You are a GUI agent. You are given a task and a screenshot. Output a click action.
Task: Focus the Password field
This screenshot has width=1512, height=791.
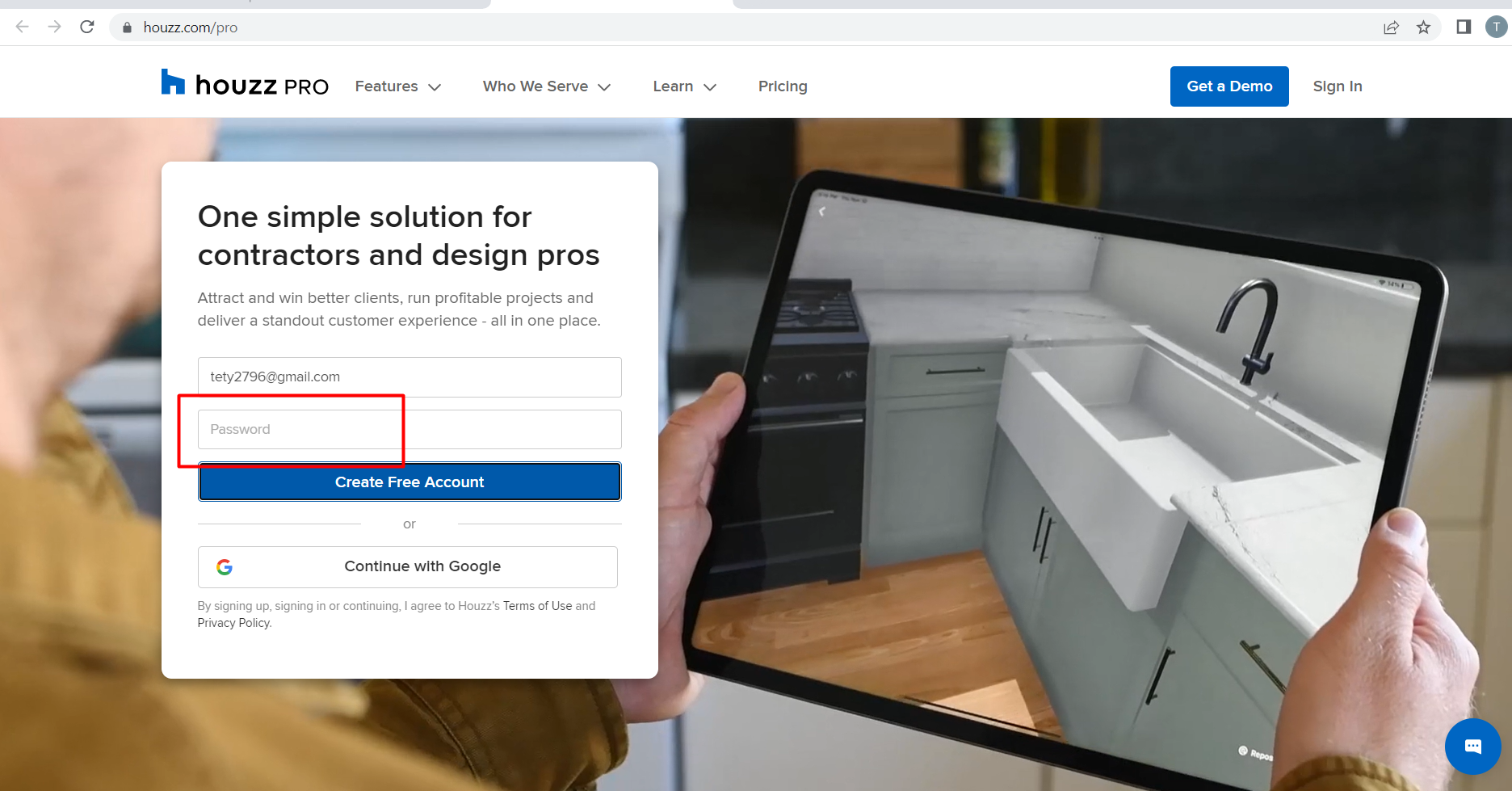(409, 430)
